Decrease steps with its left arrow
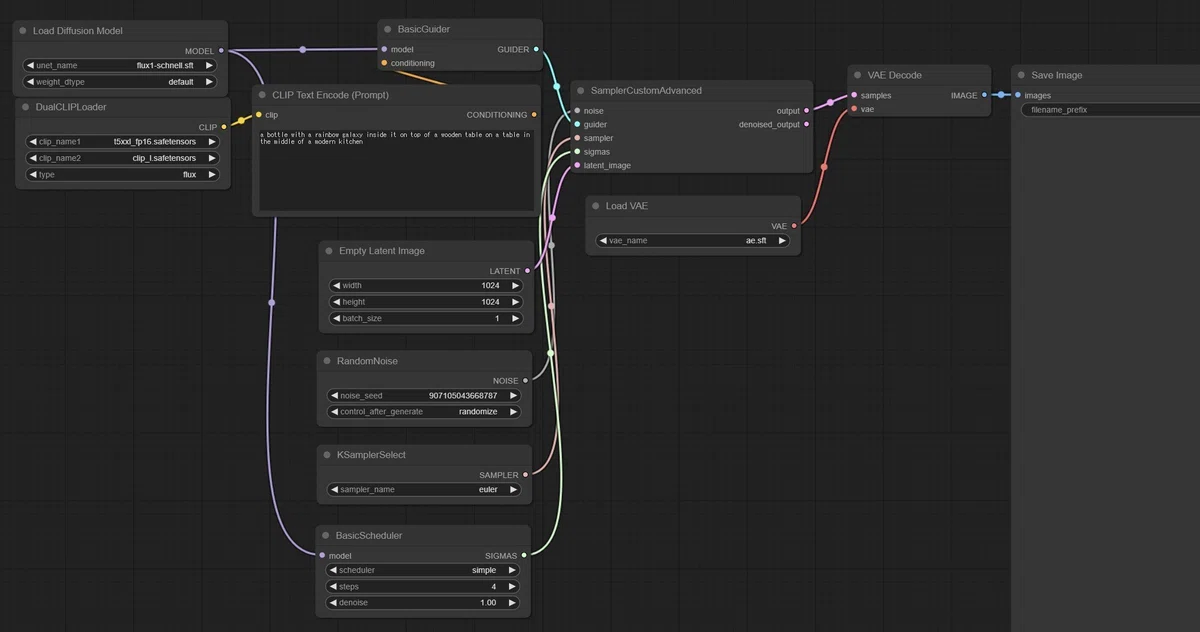 click(333, 587)
